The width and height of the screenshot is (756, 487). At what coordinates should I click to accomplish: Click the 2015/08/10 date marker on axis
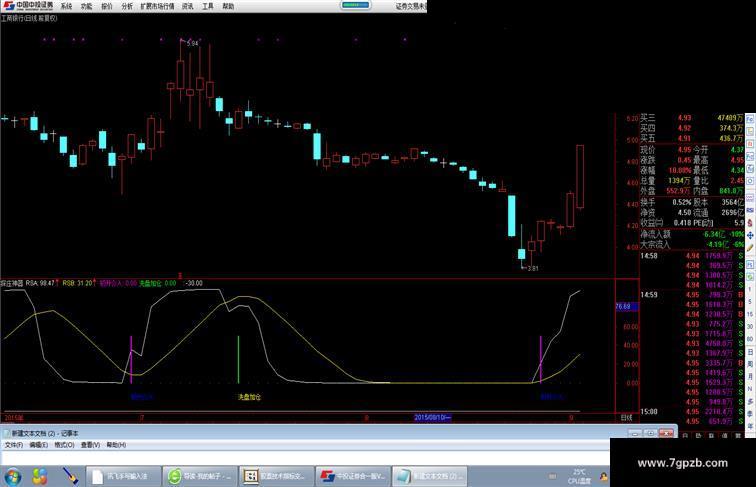click(432, 418)
